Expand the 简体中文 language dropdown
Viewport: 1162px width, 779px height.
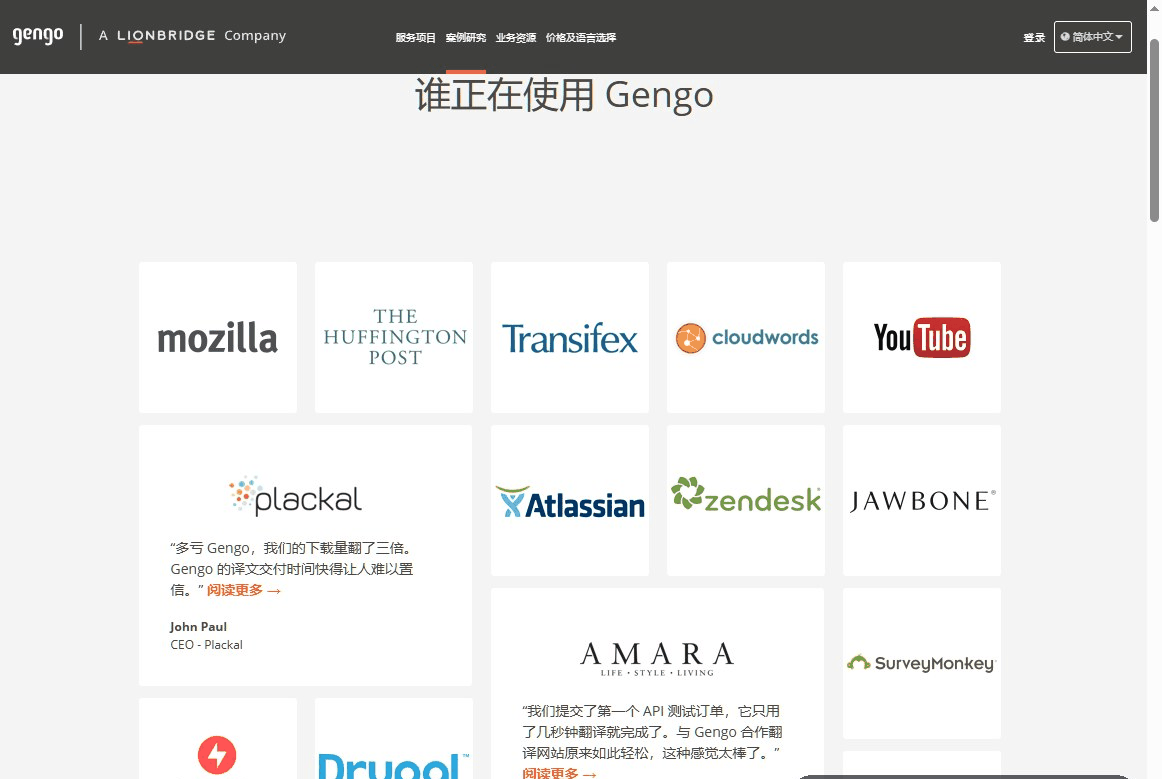coord(1092,37)
